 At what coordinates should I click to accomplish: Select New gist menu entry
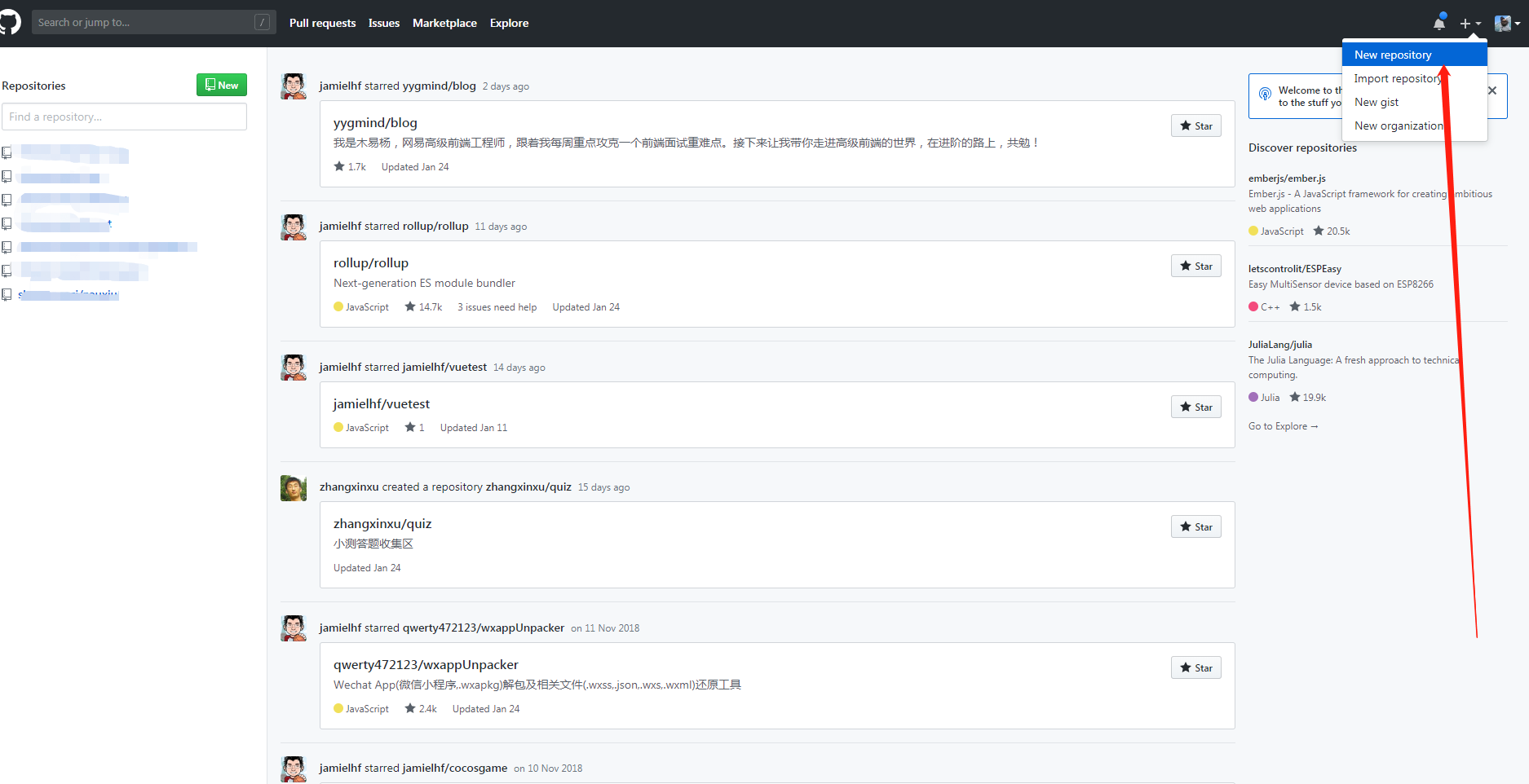[x=1415, y=102]
